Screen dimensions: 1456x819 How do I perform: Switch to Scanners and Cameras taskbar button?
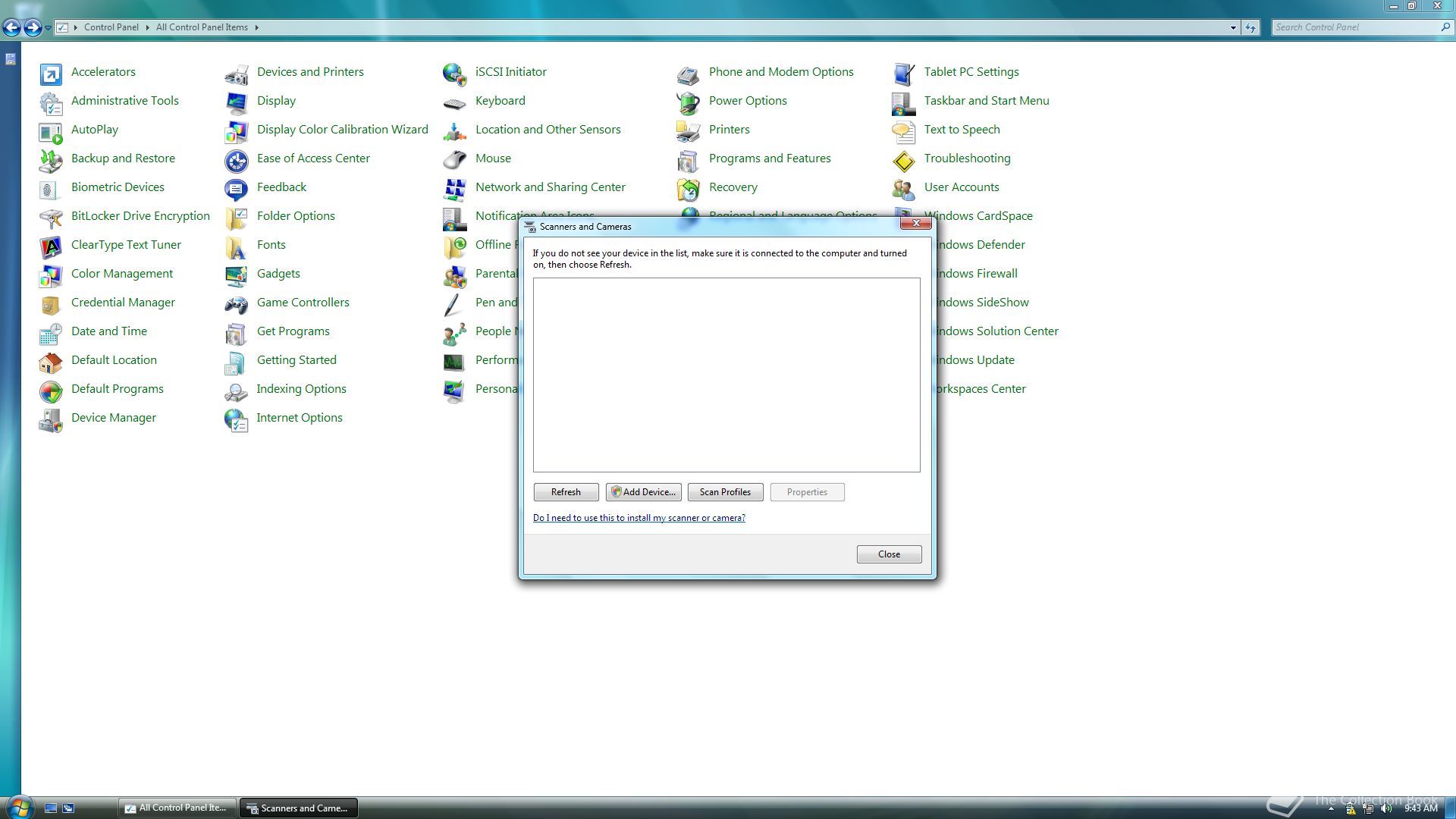click(x=298, y=808)
